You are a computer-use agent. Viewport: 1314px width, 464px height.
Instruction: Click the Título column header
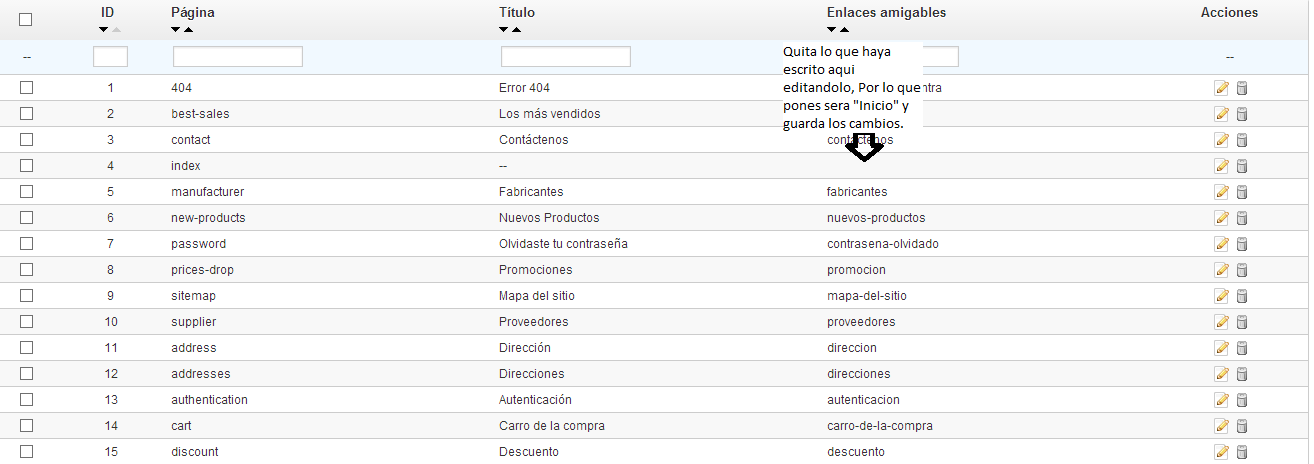click(517, 13)
